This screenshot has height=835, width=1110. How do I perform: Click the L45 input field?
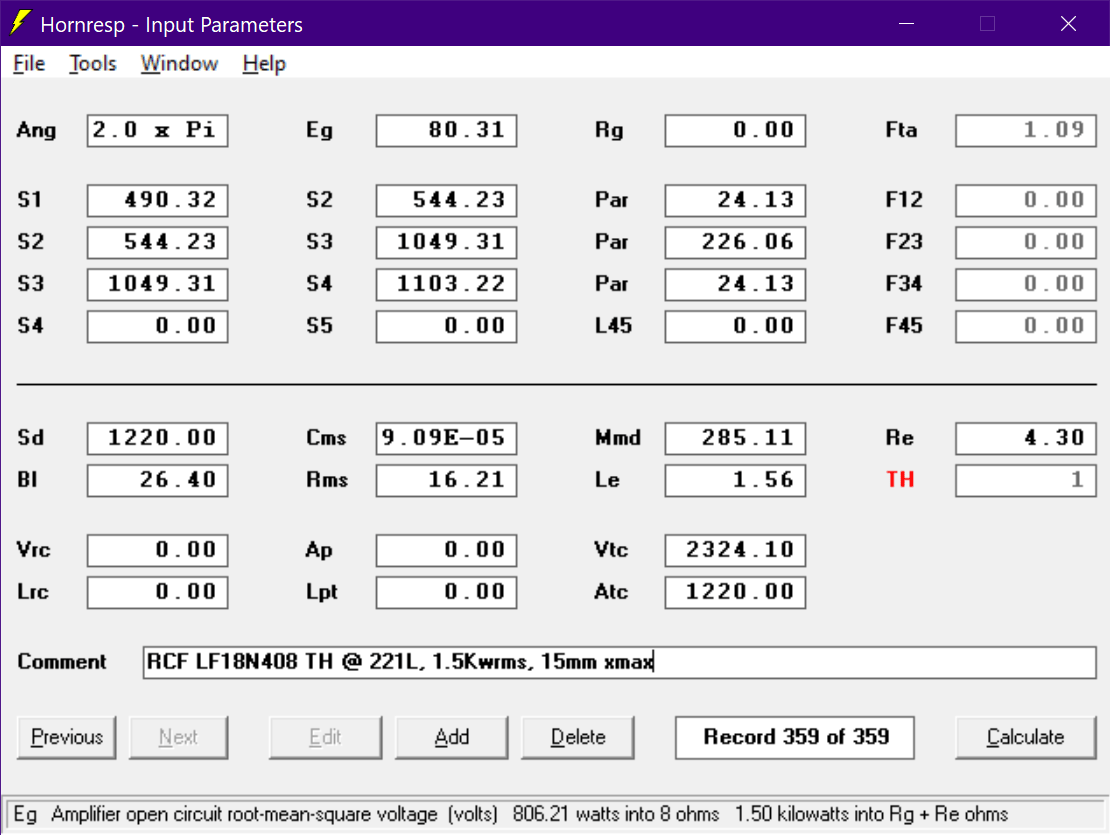click(x=736, y=326)
